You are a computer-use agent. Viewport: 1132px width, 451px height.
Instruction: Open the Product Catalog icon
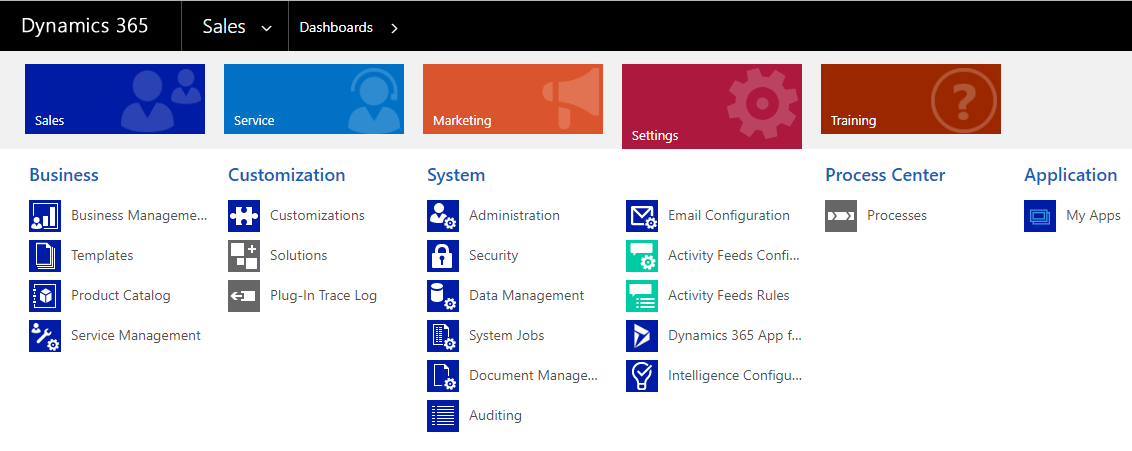click(45, 296)
